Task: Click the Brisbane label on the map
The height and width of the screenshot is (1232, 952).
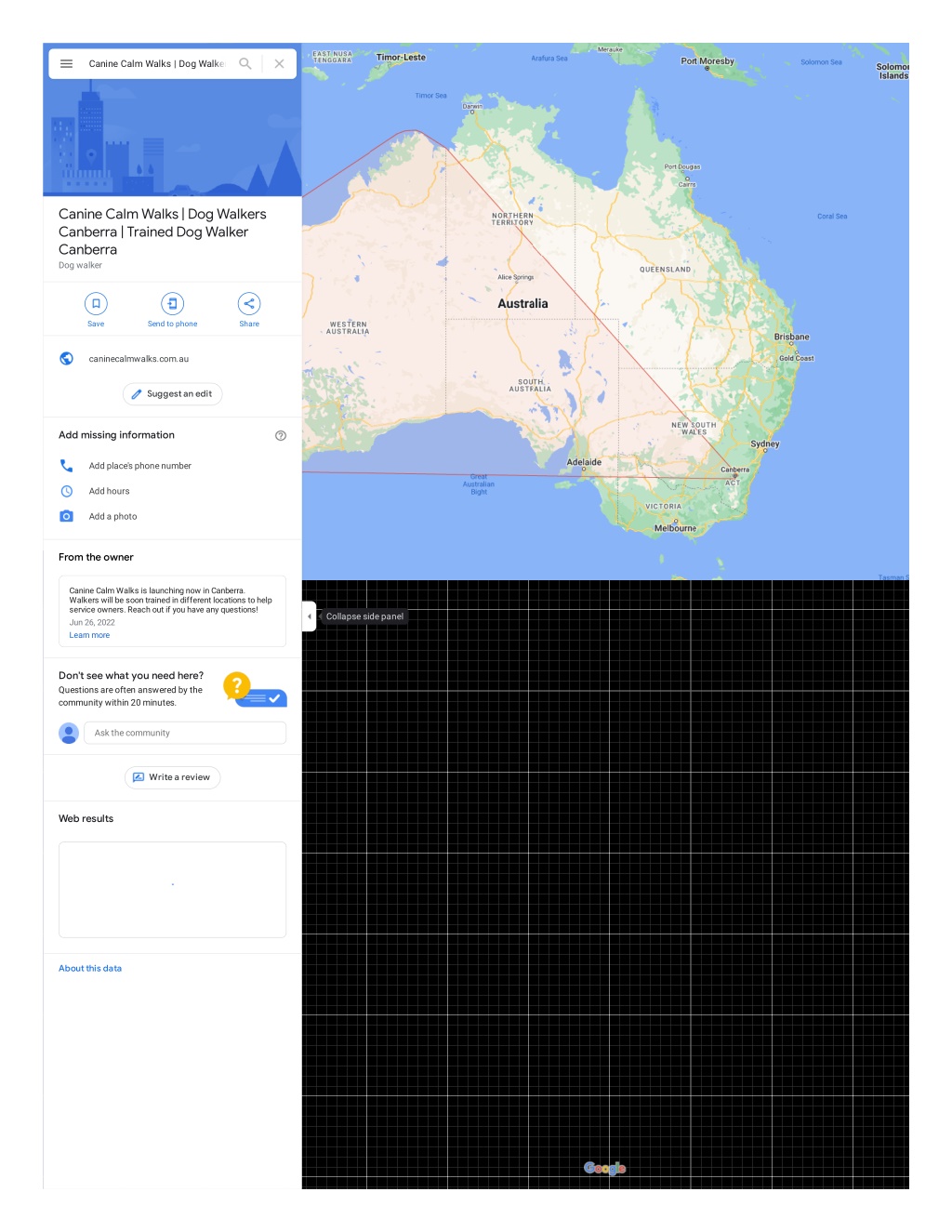Action: click(x=792, y=337)
